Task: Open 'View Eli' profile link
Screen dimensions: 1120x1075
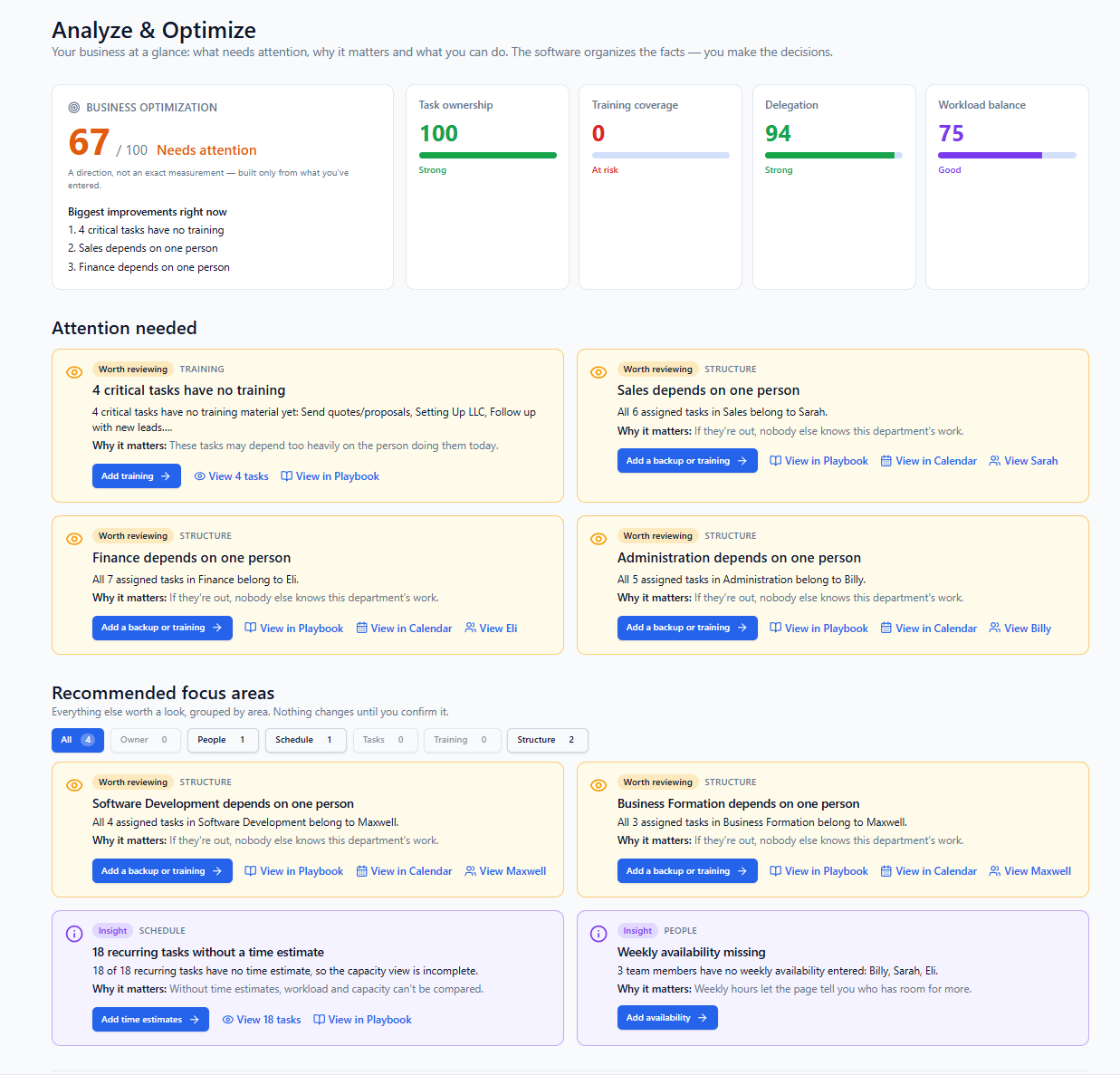Action: coord(492,629)
